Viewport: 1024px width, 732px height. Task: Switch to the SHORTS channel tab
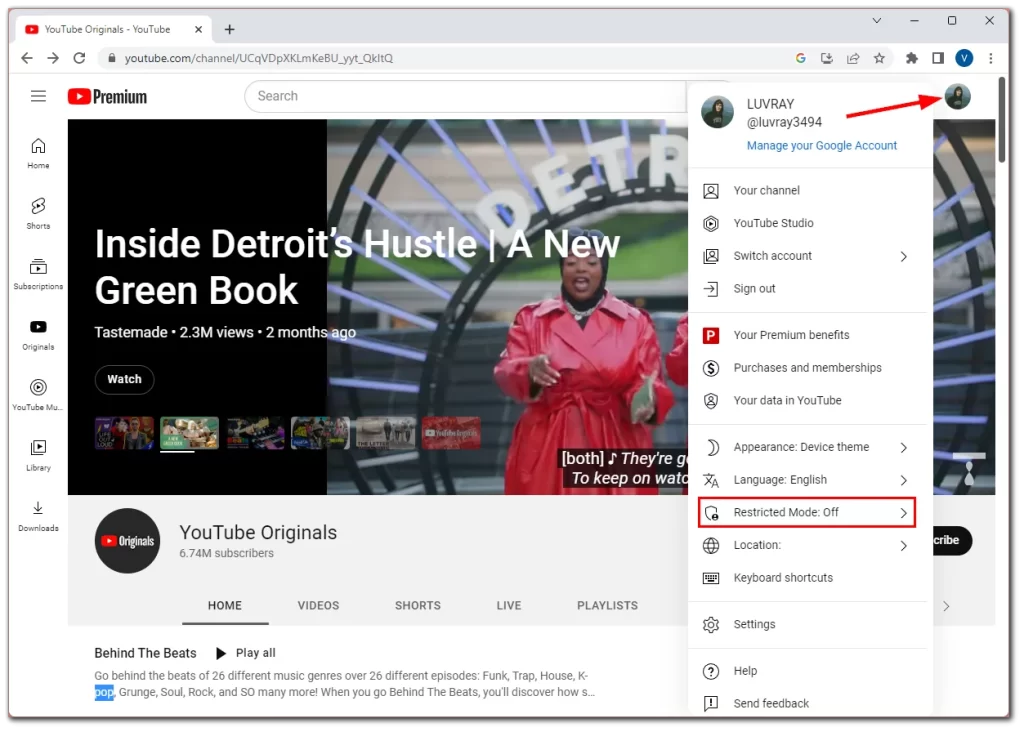click(x=418, y=605)
